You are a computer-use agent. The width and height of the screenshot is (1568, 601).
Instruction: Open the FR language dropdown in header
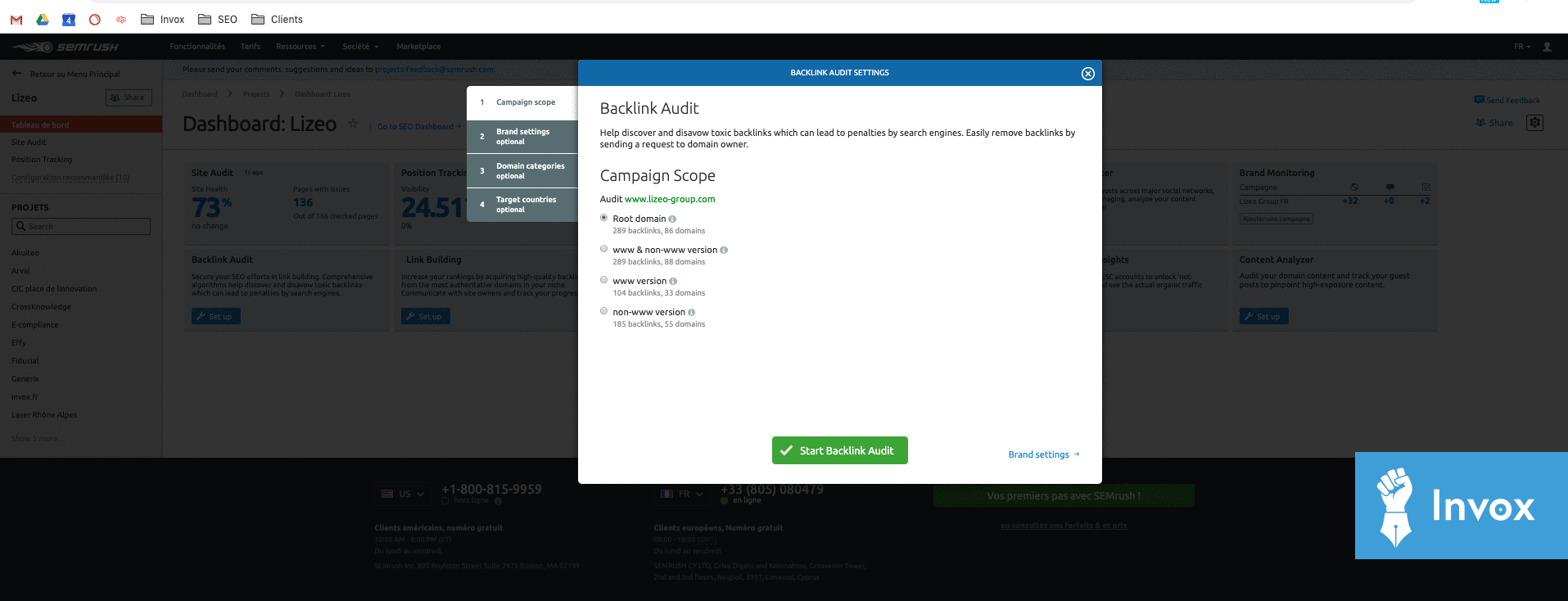(x=1522, y=47)
